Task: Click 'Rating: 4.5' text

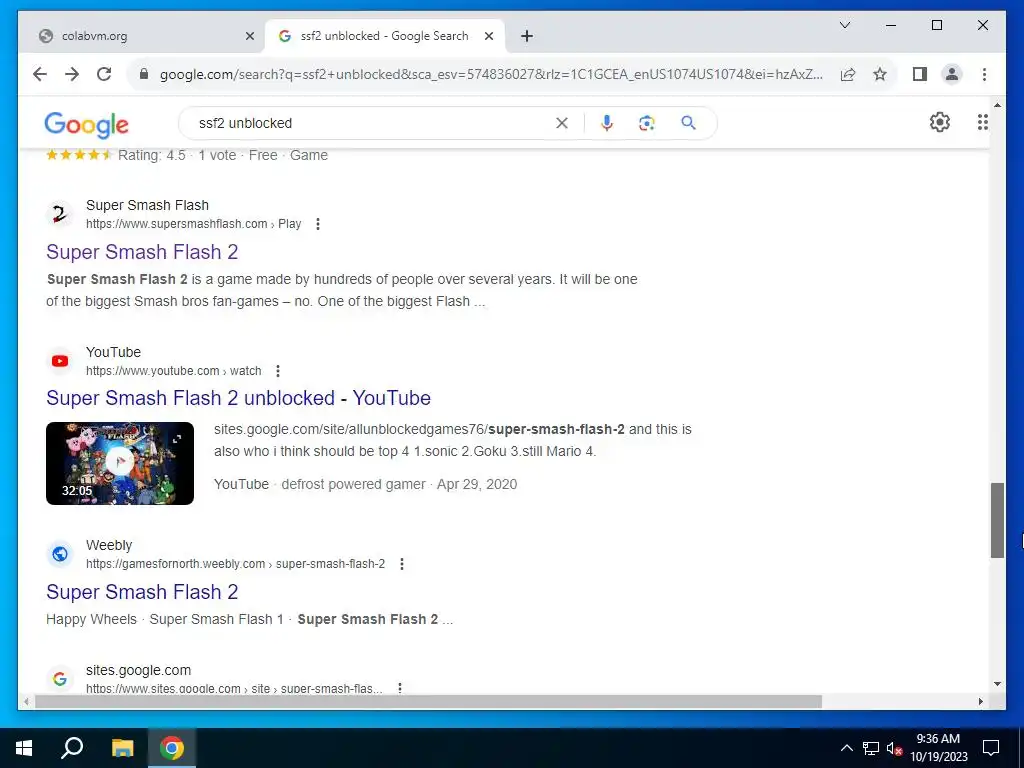Action: [152, 155]
